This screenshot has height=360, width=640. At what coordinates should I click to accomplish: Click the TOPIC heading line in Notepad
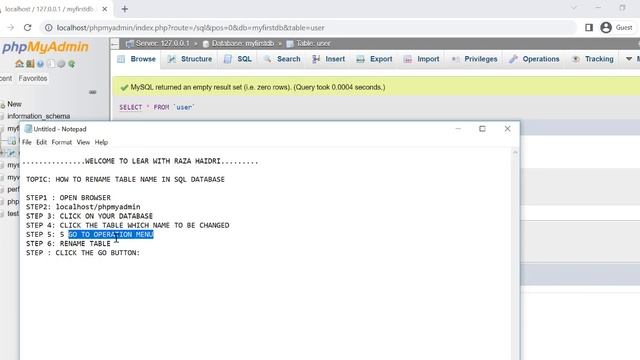[125, 180]
